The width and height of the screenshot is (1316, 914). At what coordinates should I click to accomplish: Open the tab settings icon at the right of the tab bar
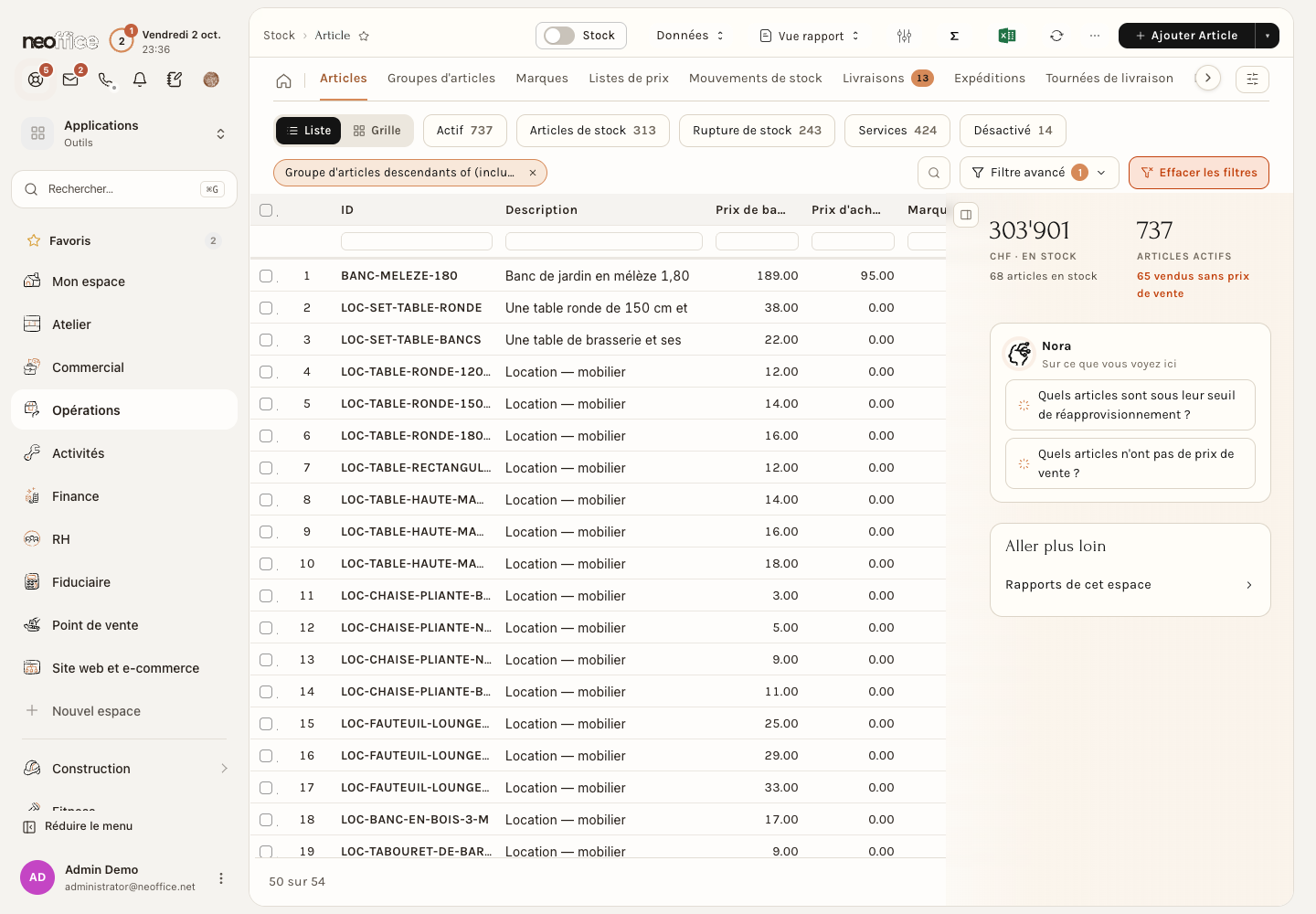(1252, 80)
